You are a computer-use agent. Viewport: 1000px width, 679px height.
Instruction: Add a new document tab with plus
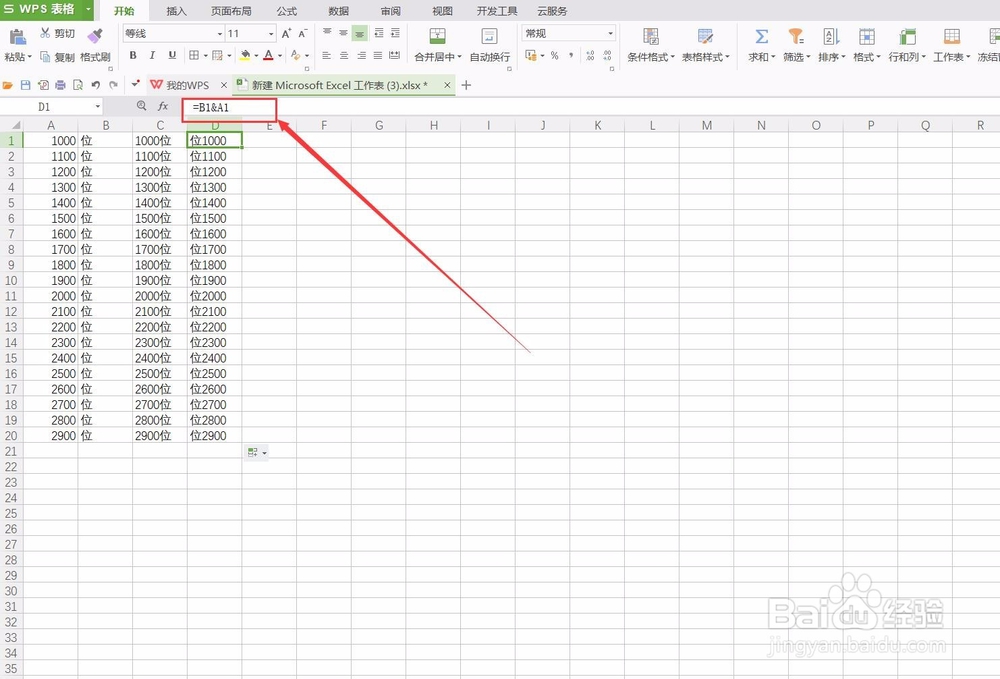coord(466,85)
